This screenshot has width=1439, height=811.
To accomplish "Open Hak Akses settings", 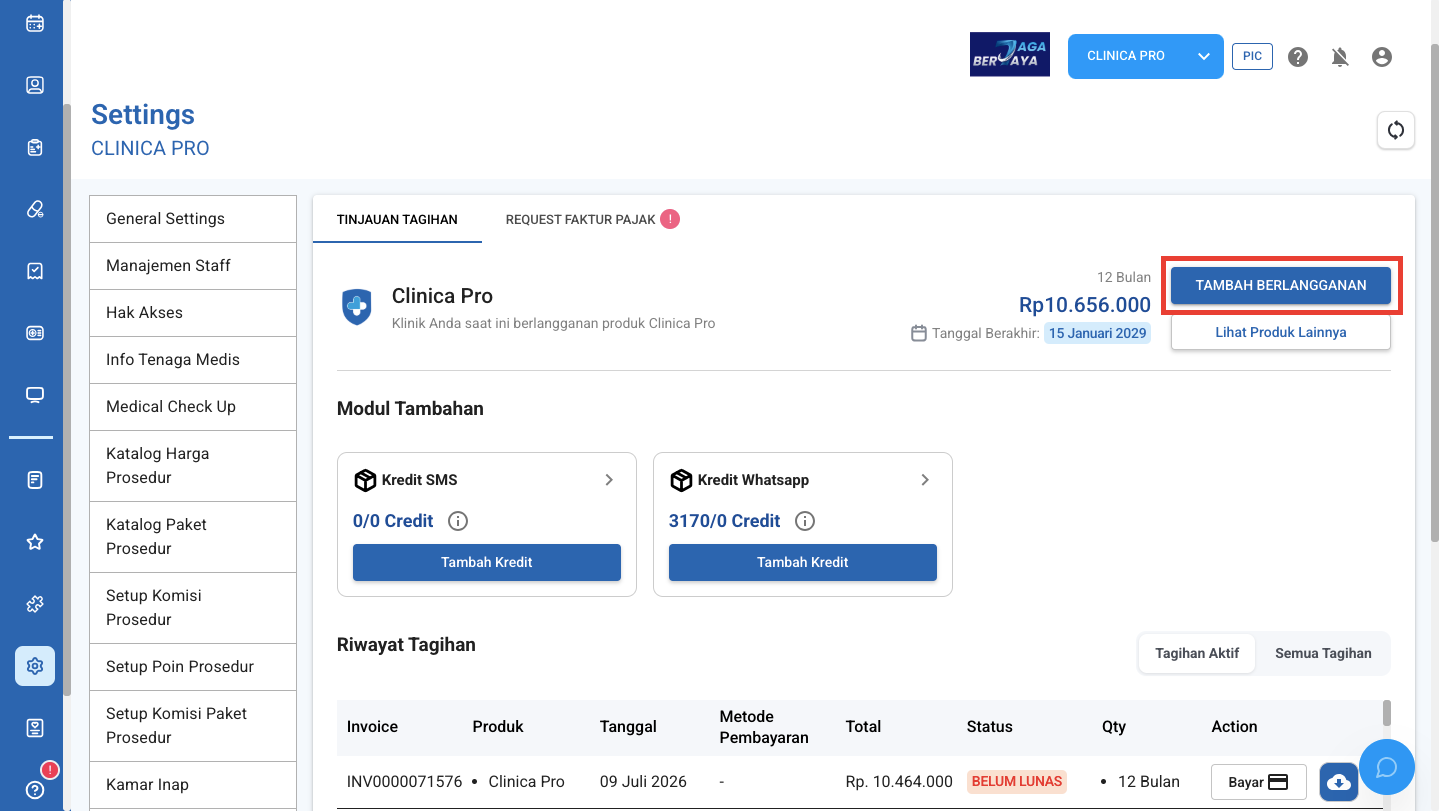I will (x=193, y=313).
